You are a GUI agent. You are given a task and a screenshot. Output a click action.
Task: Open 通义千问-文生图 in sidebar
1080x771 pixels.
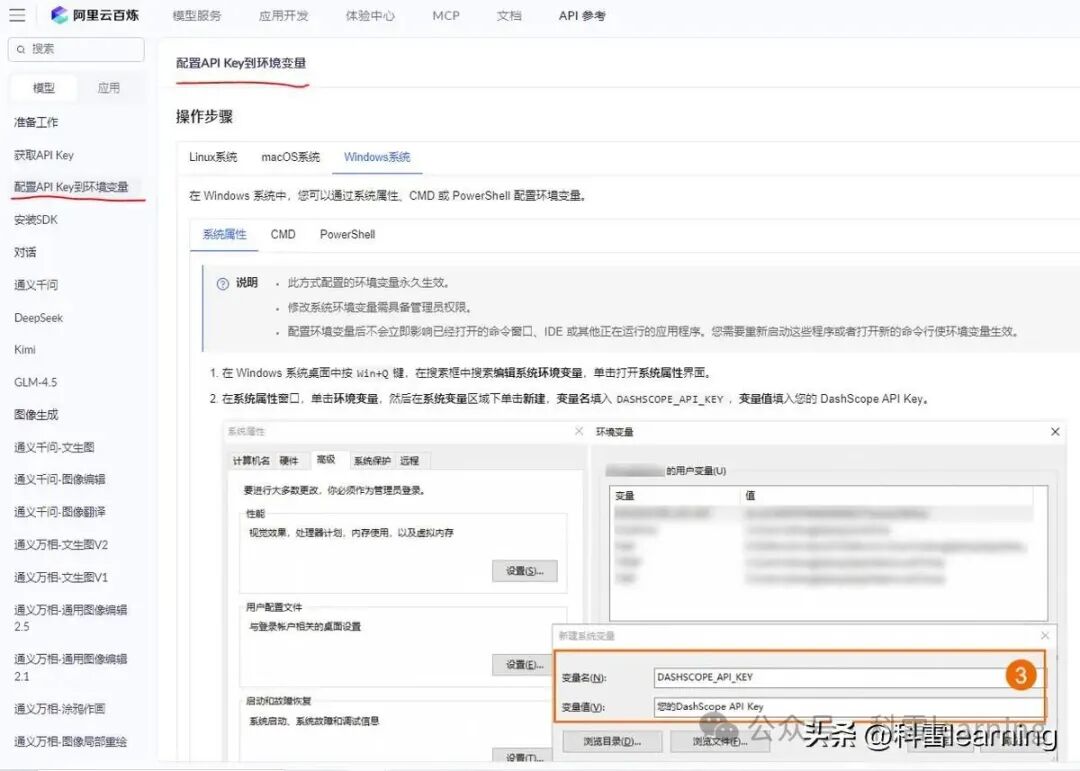(x=54, y=447)
